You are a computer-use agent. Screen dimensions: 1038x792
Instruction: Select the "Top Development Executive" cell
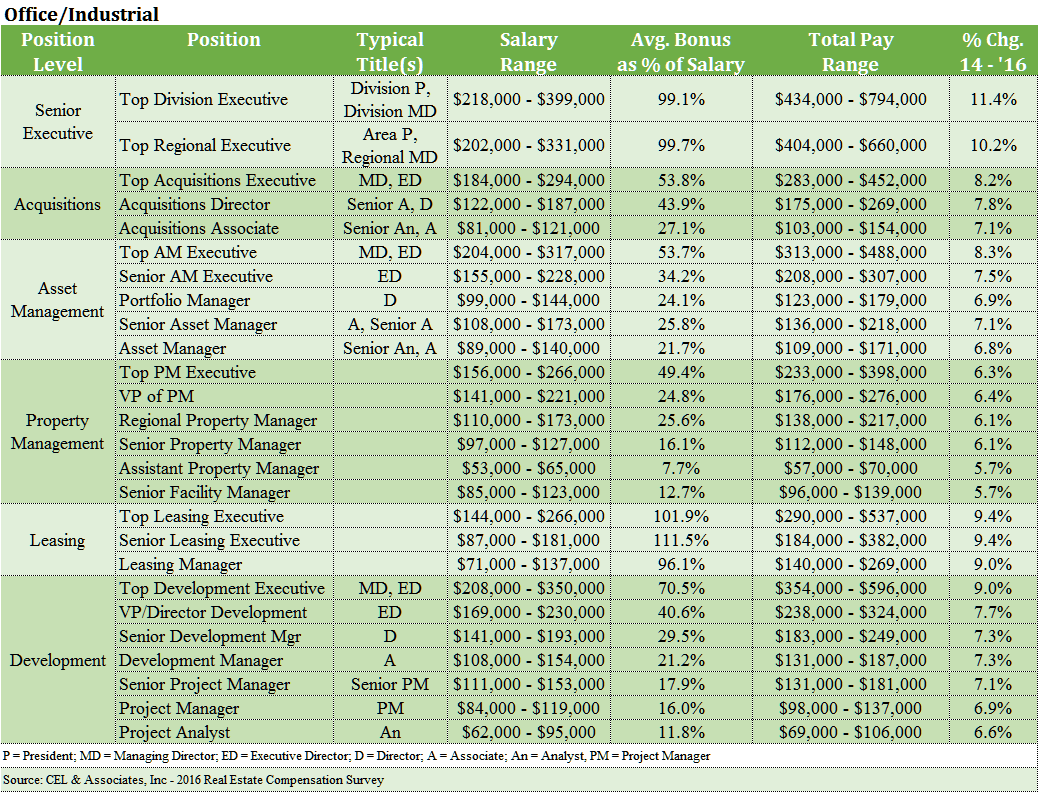click(222, 588)
